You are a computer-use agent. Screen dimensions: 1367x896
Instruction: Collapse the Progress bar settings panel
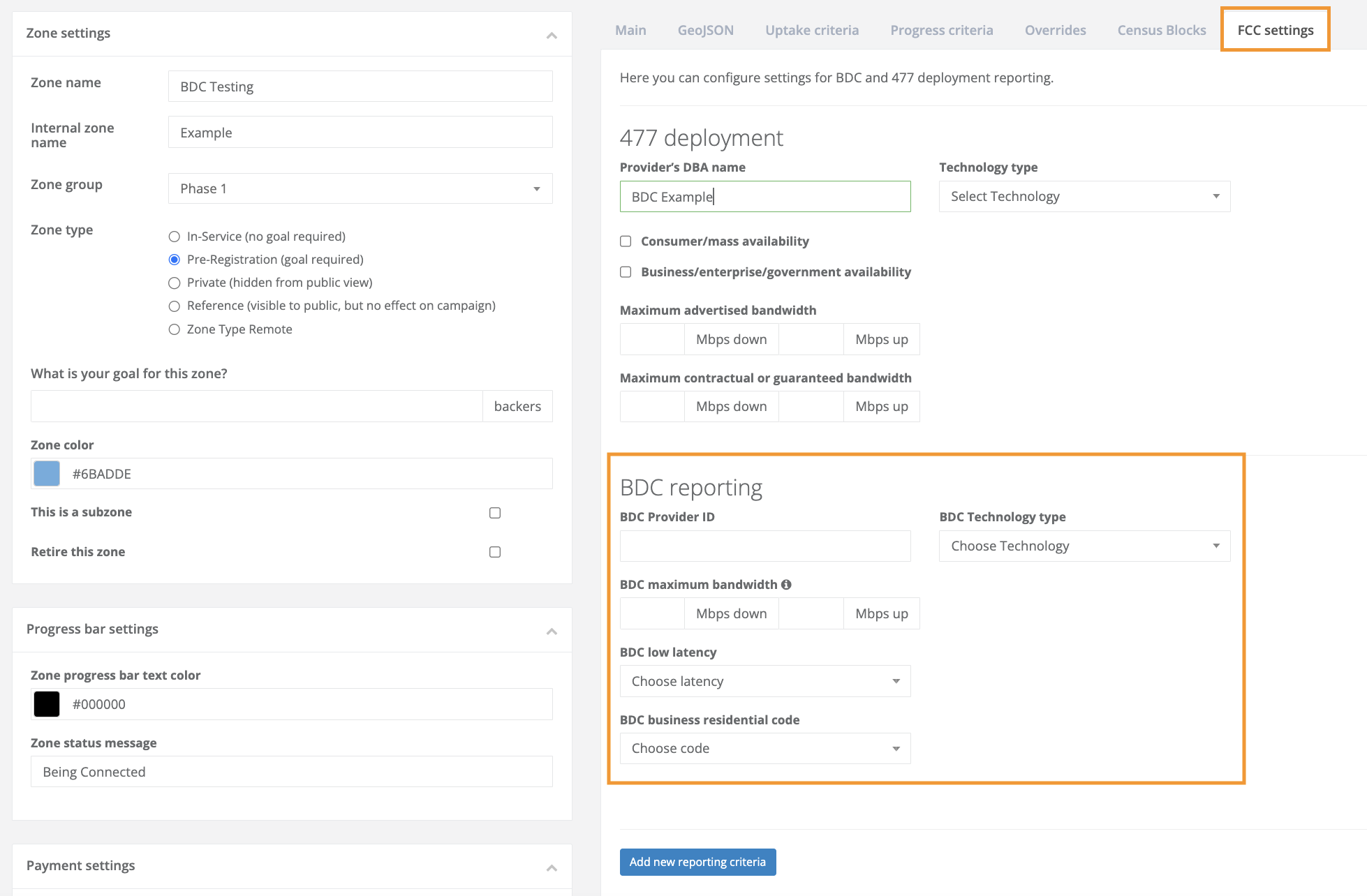pos(552,631)
